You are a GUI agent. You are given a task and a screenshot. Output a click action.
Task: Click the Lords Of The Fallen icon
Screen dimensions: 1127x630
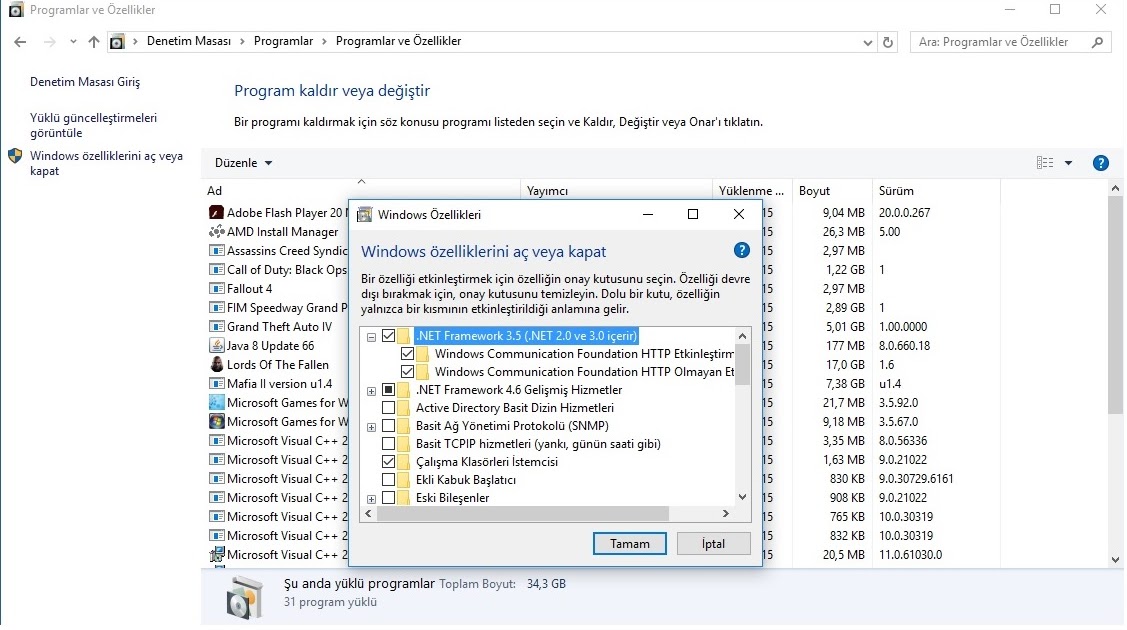tap(216, 365)
